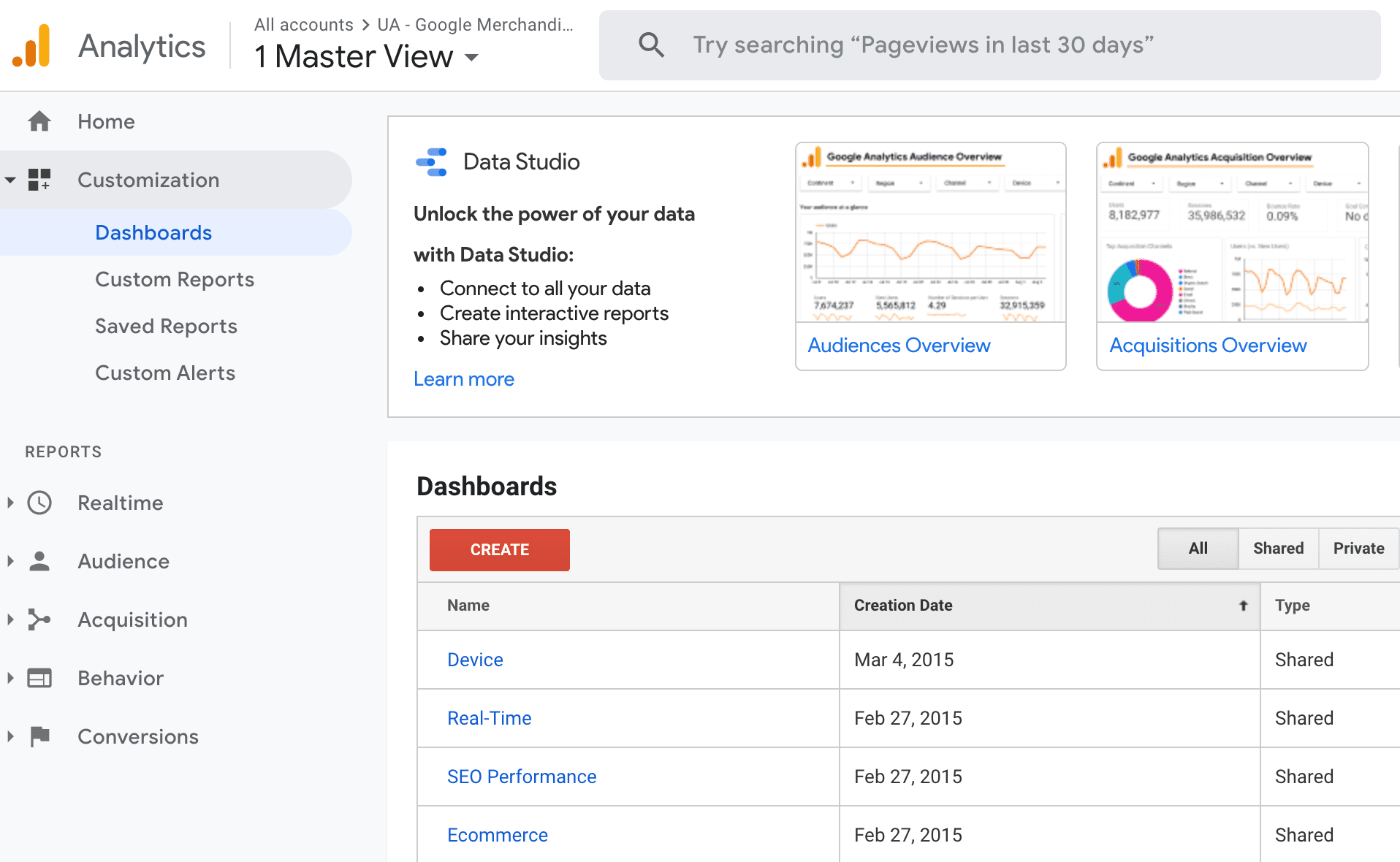The width and height of the screenshot is (1400, 862).
Task: Open Acquisition reports label
Action: (x=132, y=619)
